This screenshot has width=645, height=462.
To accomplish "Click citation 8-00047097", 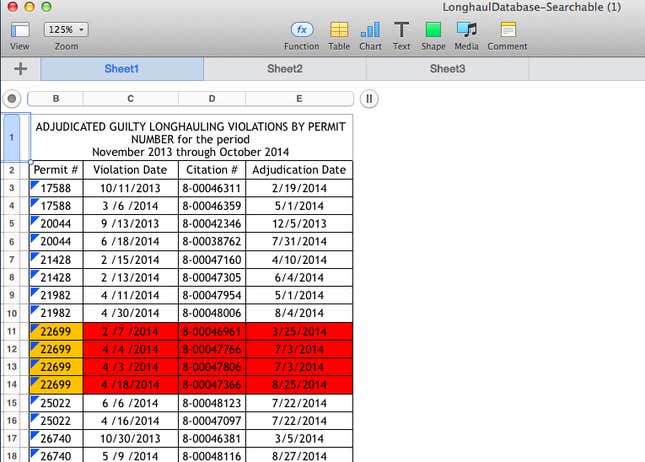I will [x=212, y=420].
